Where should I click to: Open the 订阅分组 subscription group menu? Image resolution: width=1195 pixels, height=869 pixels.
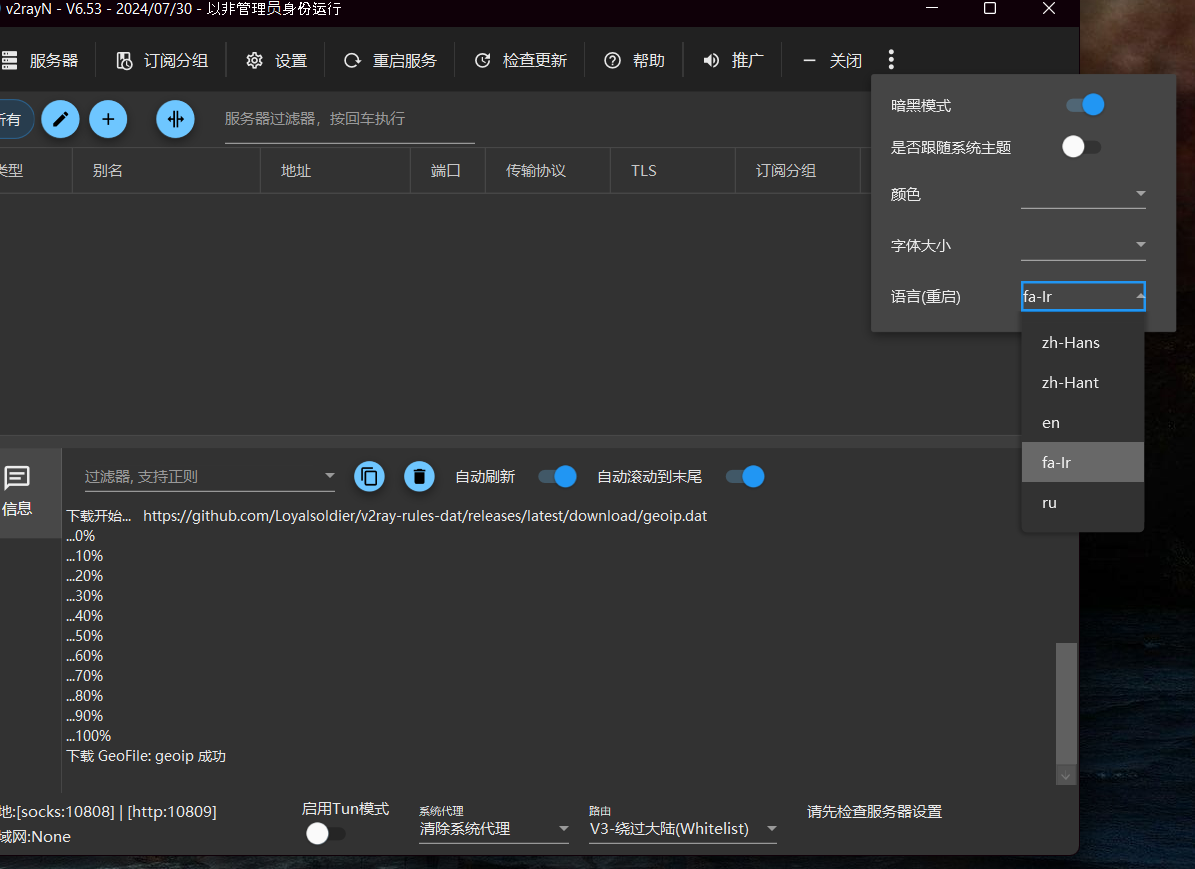[x=162, y=61]
